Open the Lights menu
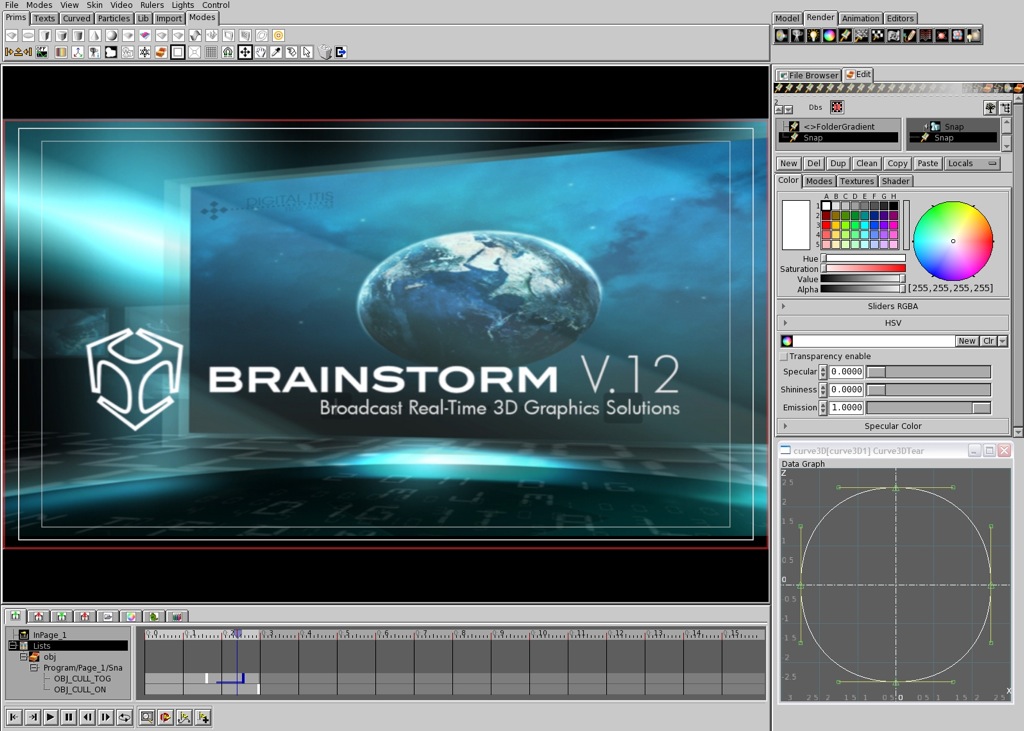Screen dimensions: 1024x731 pos(183,5)
